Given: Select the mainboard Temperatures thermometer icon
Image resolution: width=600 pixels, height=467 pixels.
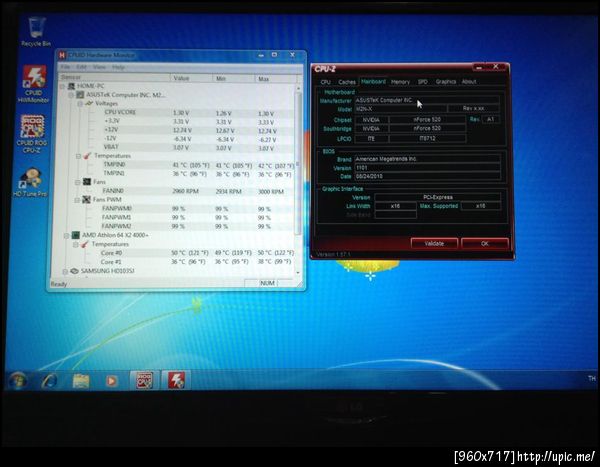Looking at the screenshot, I should point(88,156).
